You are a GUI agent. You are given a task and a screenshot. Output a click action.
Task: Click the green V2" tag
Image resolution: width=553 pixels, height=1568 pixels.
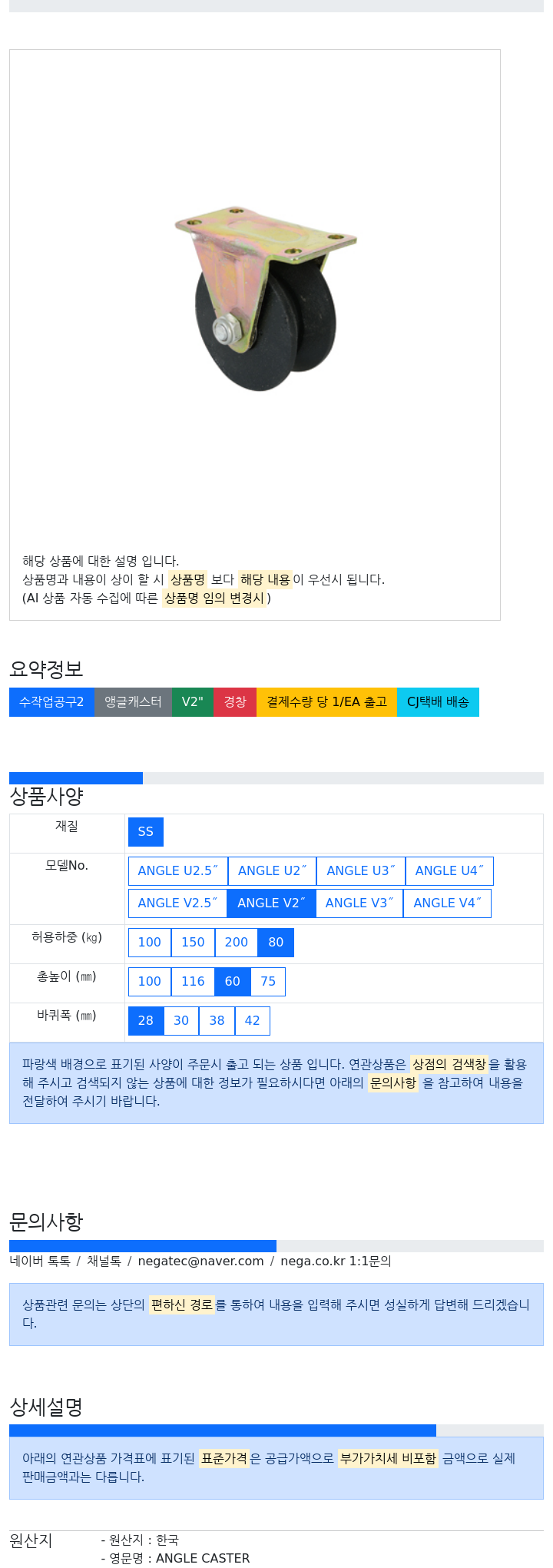[x=193, y=702]
